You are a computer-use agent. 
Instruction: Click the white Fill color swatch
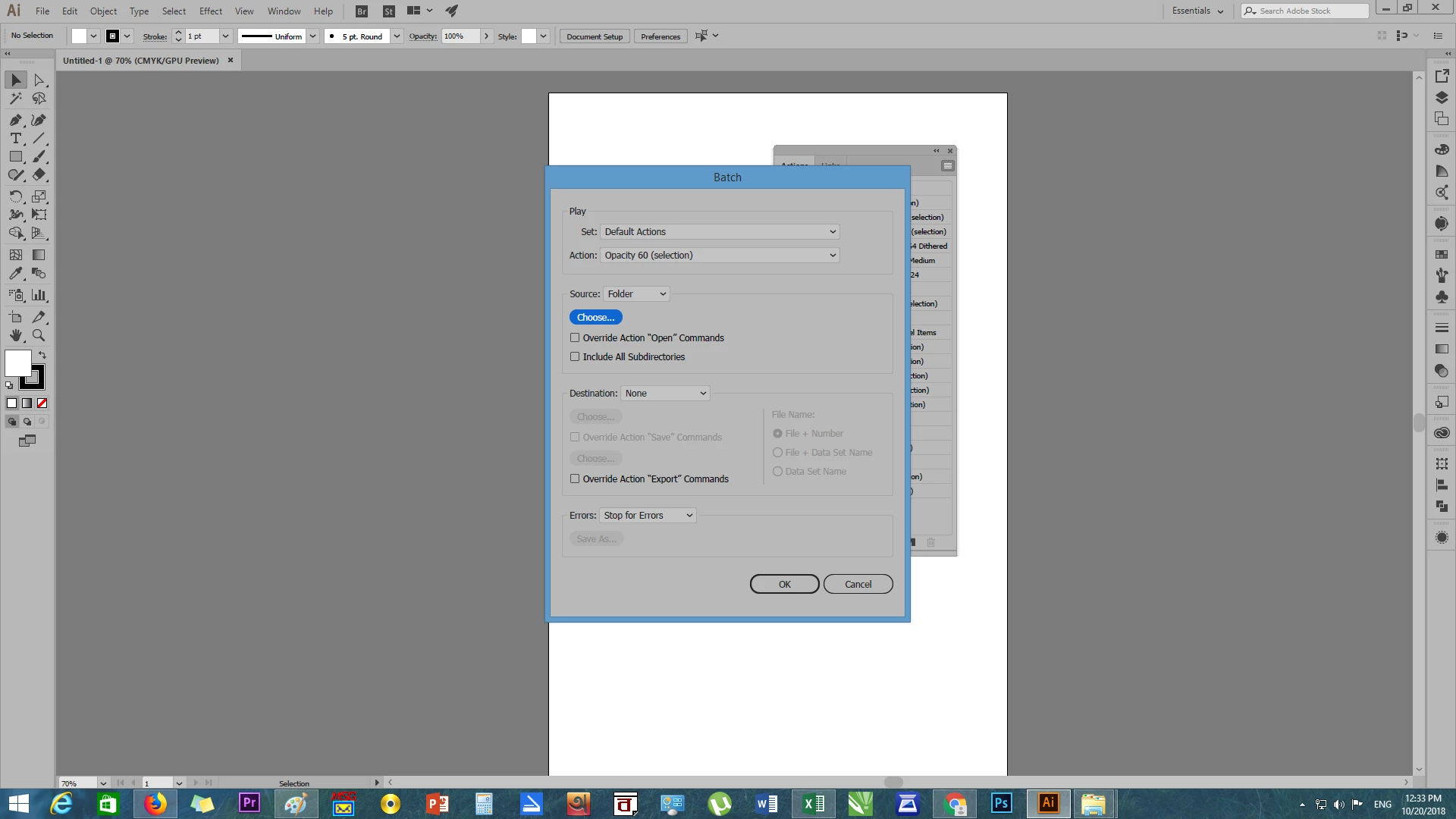pyautogui.click(x=17, y=363)
